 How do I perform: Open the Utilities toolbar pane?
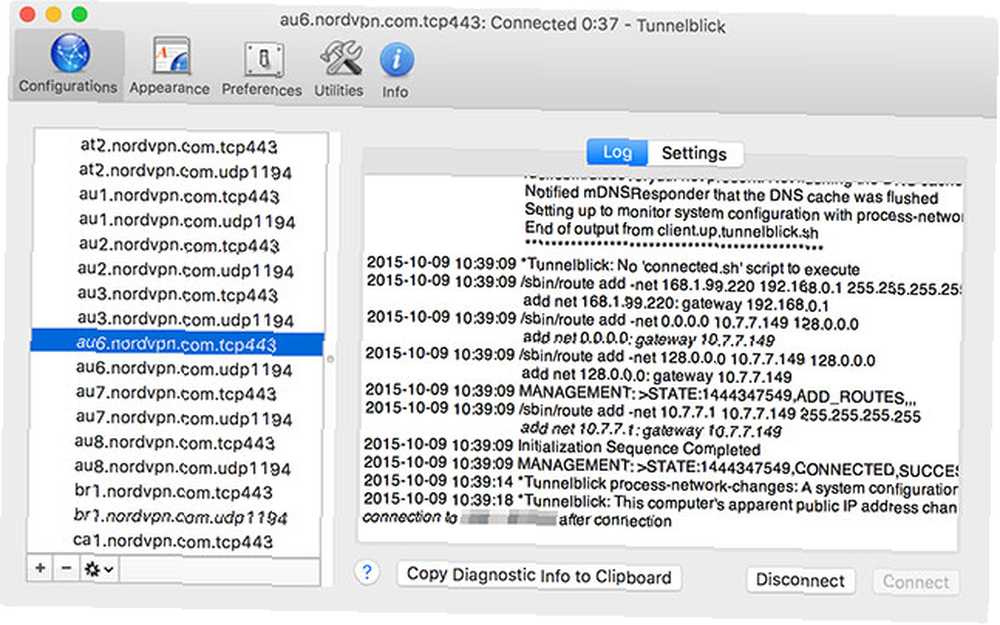[339, 69]
